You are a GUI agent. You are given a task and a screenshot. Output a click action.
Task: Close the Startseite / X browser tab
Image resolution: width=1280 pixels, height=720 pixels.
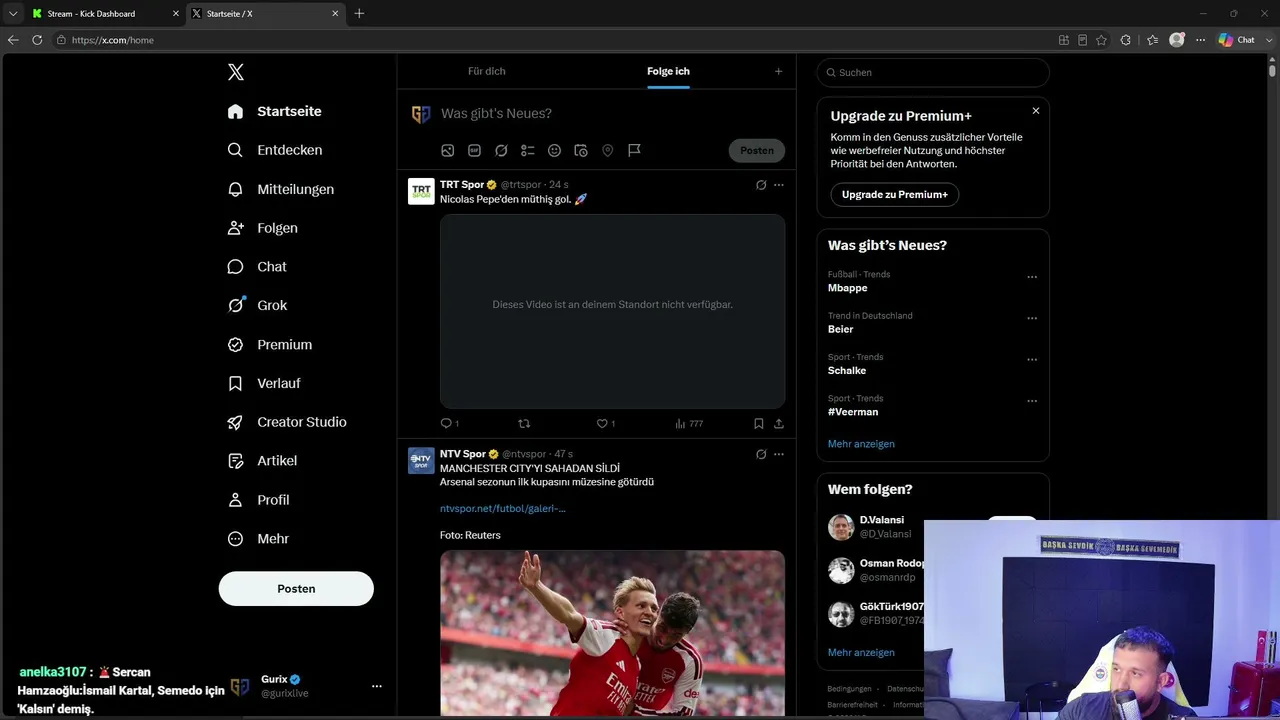pyautogui.click(x=335, y=14)
